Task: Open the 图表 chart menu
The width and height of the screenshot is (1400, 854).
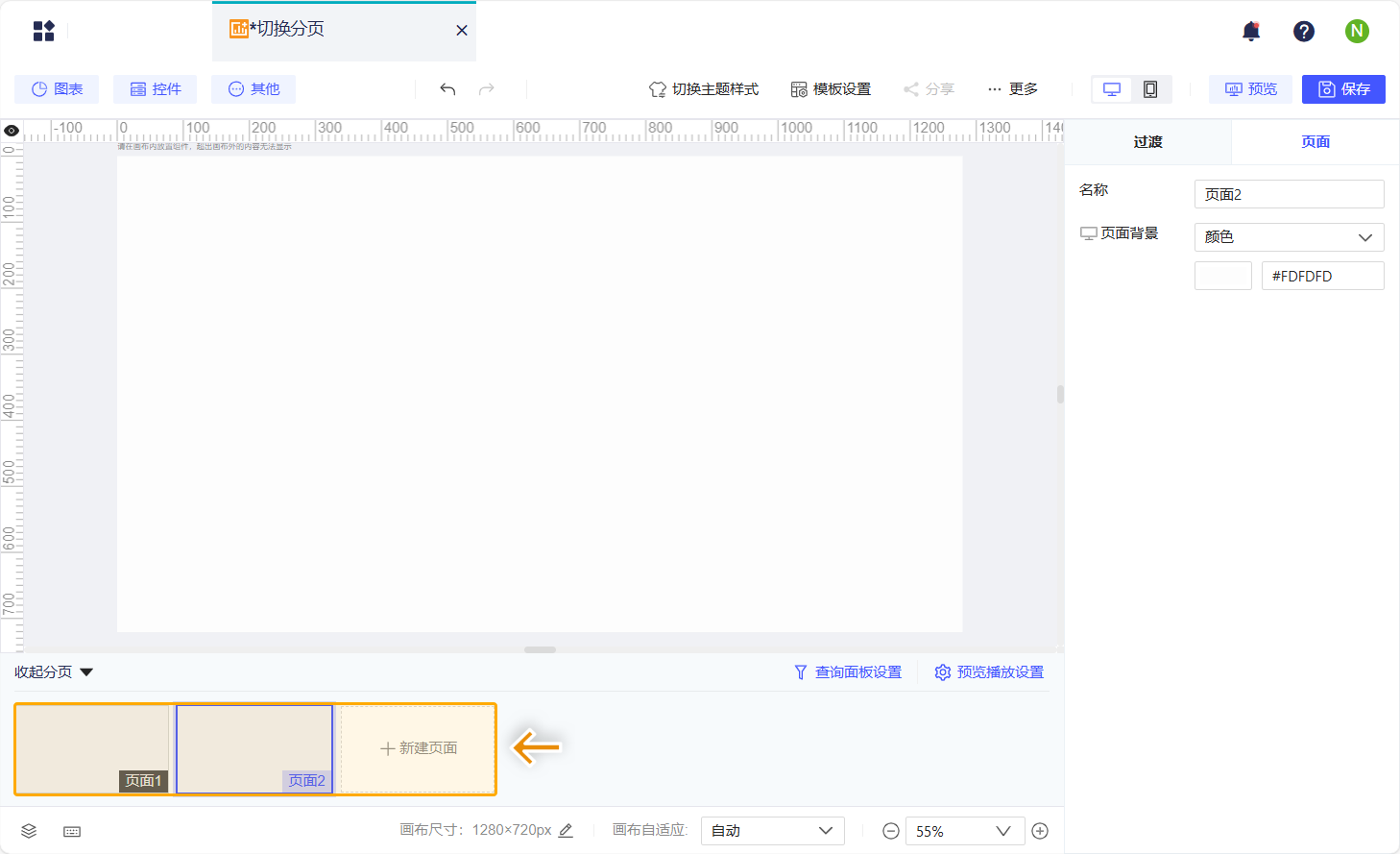Action: point(58,89)
